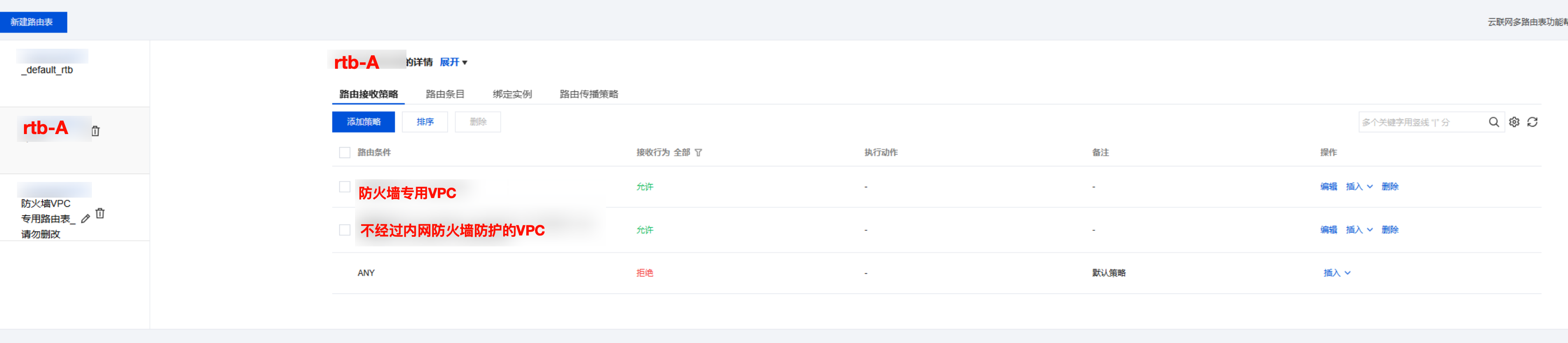
Task: Expand rtb-A details with 展开
Action: tap(453, 62)
